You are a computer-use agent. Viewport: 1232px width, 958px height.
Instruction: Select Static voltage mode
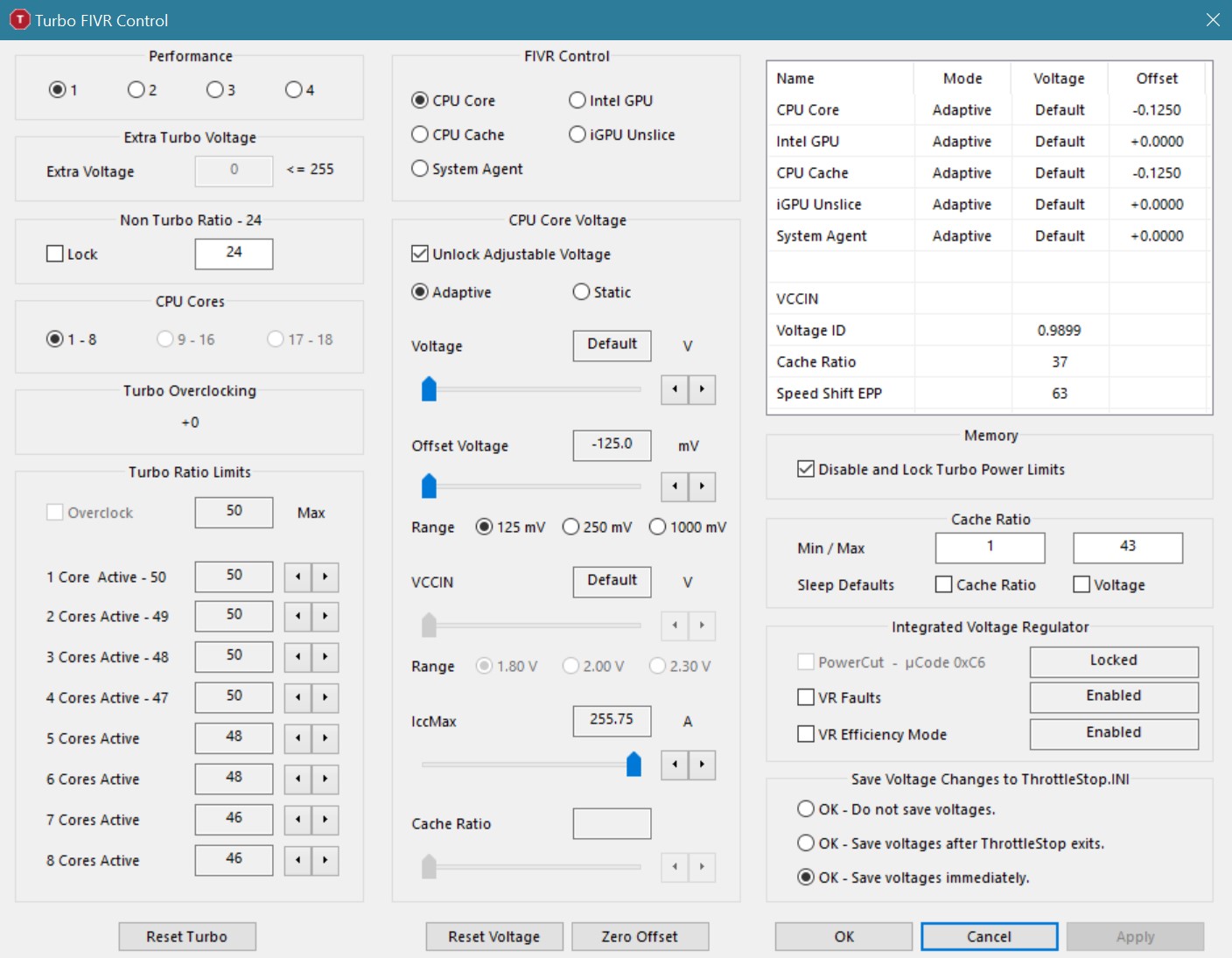click(x=581, y=292)
